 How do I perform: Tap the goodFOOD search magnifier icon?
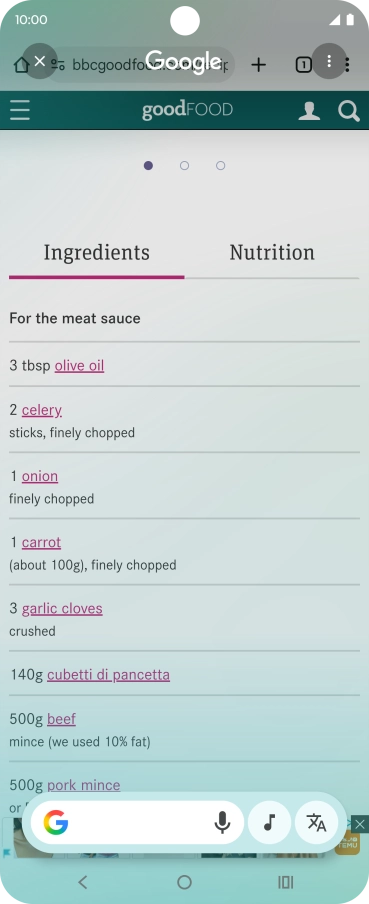pyautogui.click(x=349, y=111)
